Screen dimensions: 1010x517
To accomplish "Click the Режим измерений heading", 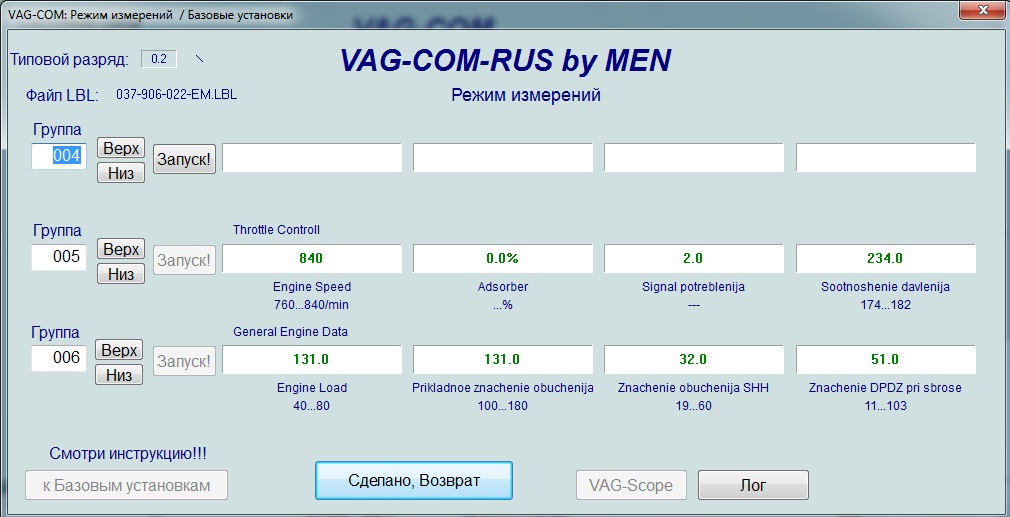I will pyautogui.click(x=526, y=95).
